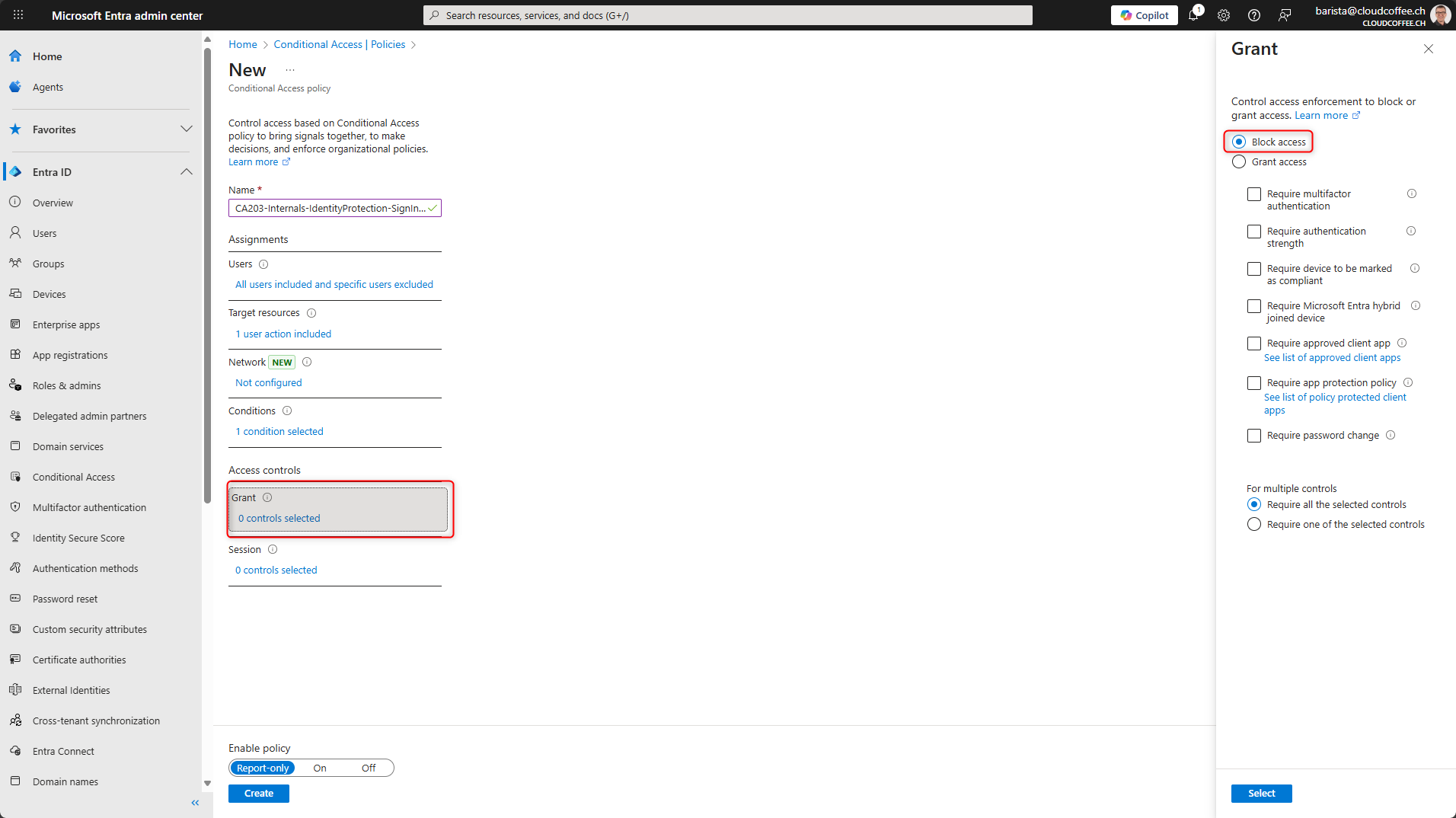The height and width of the screenshot is (818, 1456).
Task: Click the Groups sidebar icon
Action: tap(15, 264)
